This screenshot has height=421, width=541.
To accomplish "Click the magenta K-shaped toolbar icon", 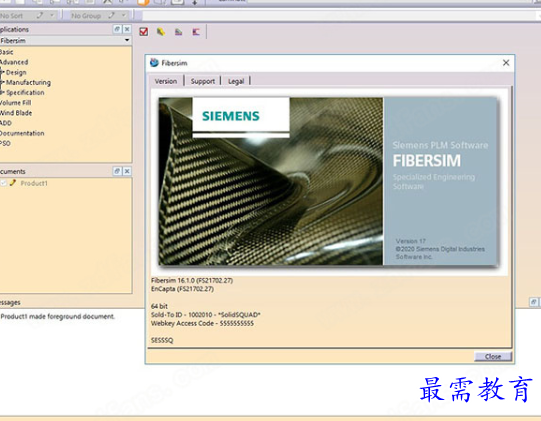I will pyautogui.click(x=196, y=32).
